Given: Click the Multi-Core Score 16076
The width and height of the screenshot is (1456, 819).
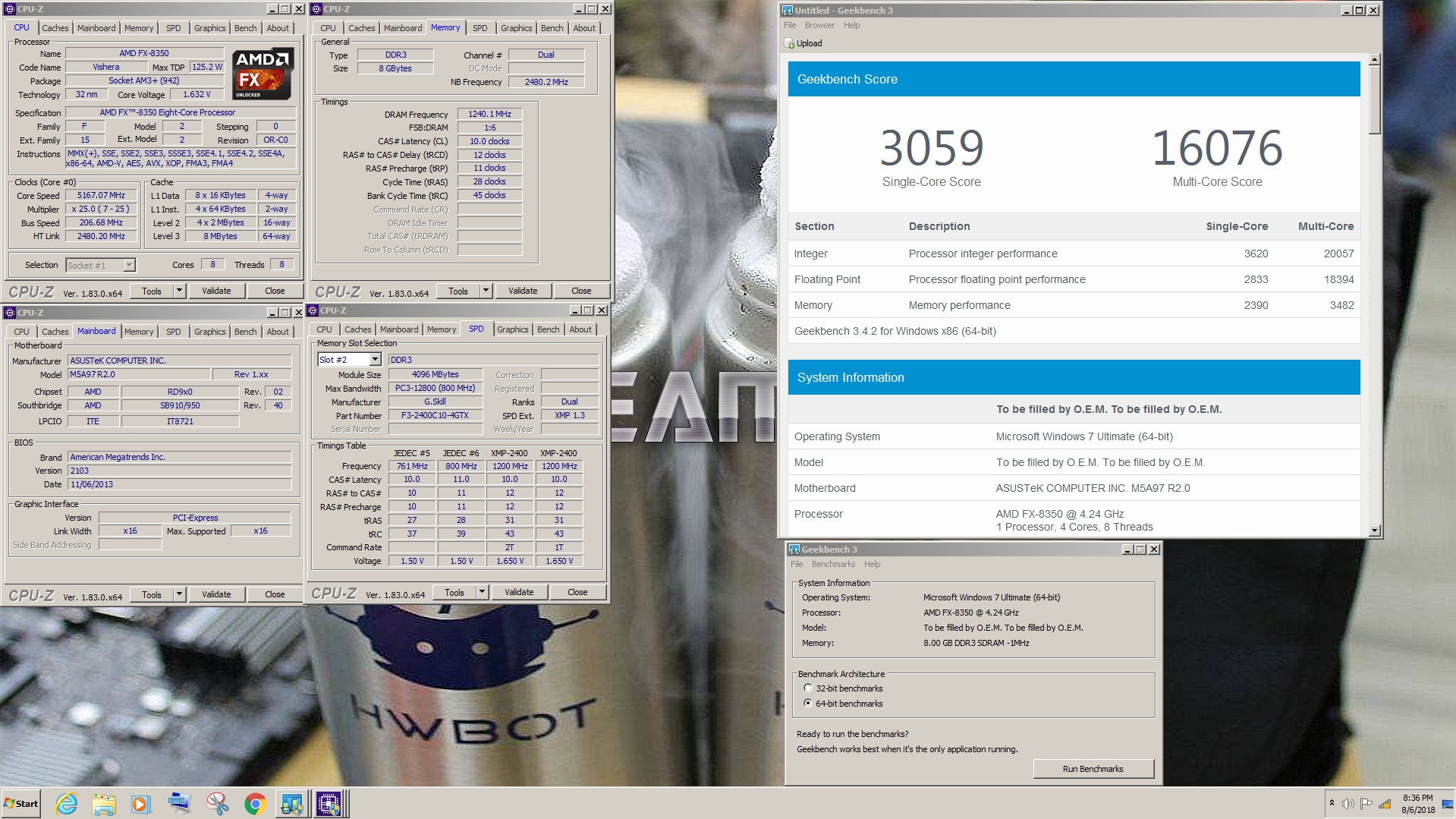Looking at the screenshot, I should 1217,148.
